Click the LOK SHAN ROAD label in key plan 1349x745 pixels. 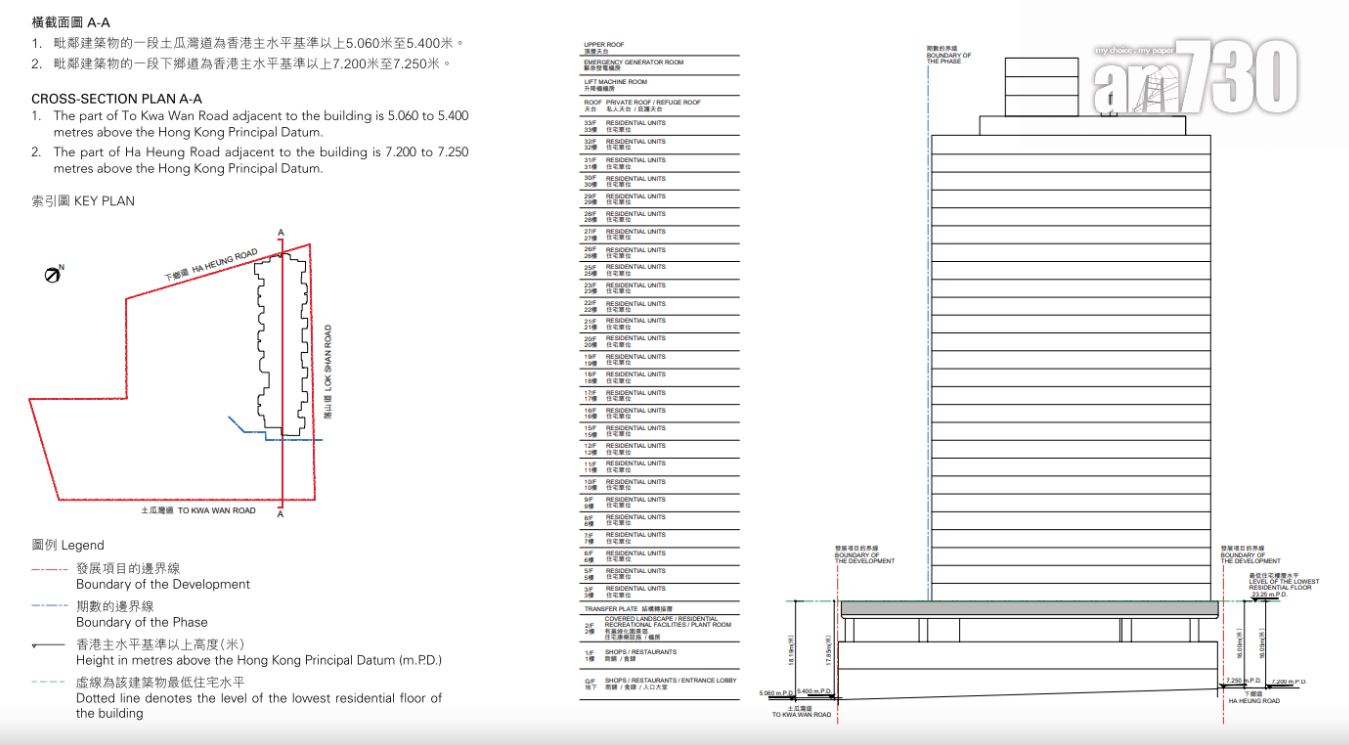click(x=327, y=370)
